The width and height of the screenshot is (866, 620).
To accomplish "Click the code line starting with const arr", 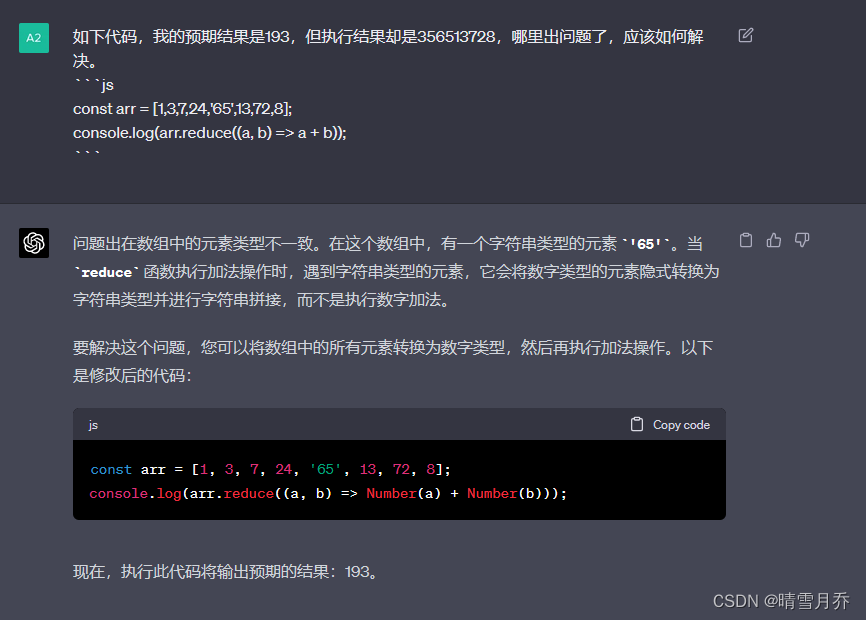I will click(271, 469).
